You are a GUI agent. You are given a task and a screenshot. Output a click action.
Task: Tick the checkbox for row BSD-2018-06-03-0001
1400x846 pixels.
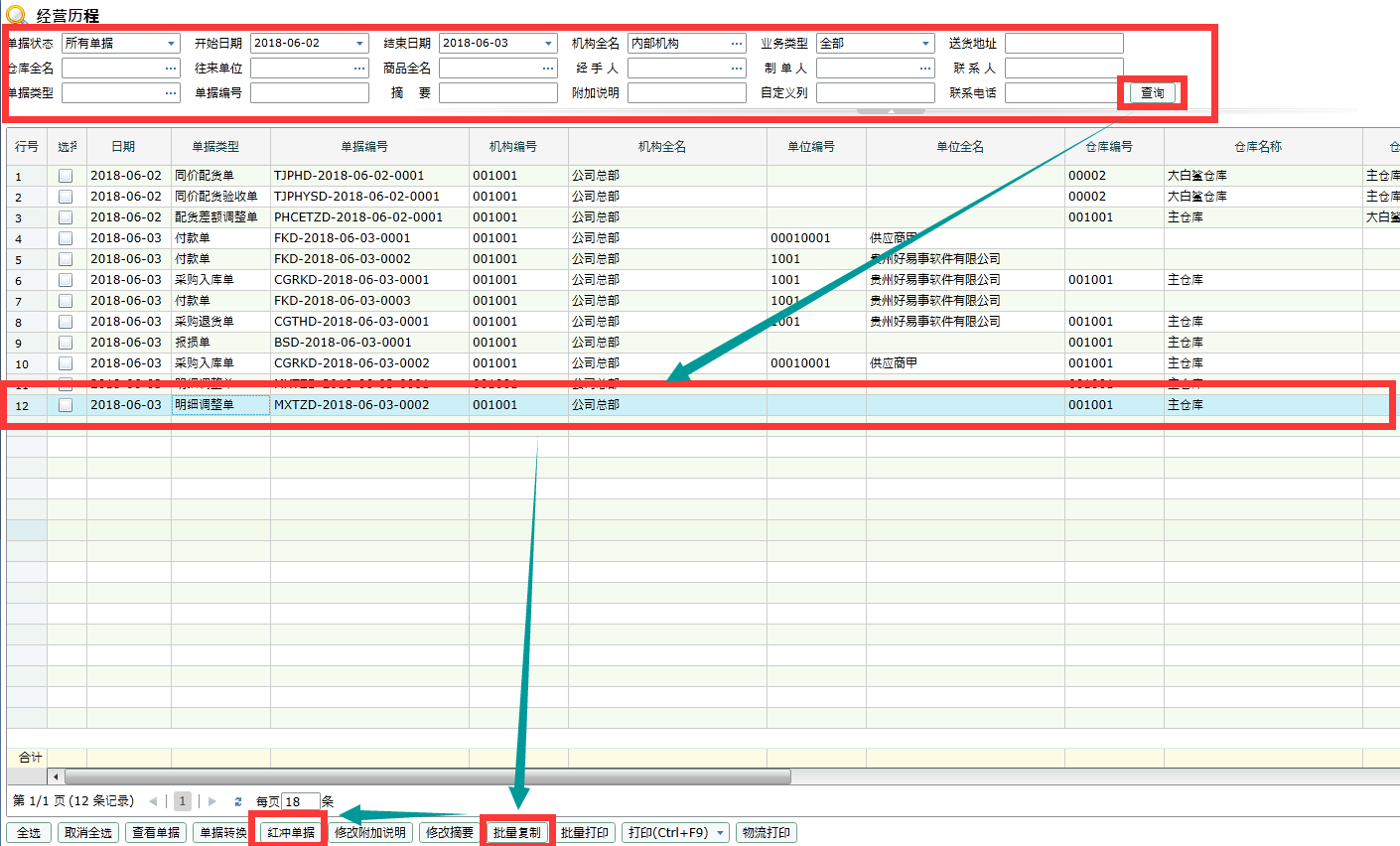pos(66,343)
